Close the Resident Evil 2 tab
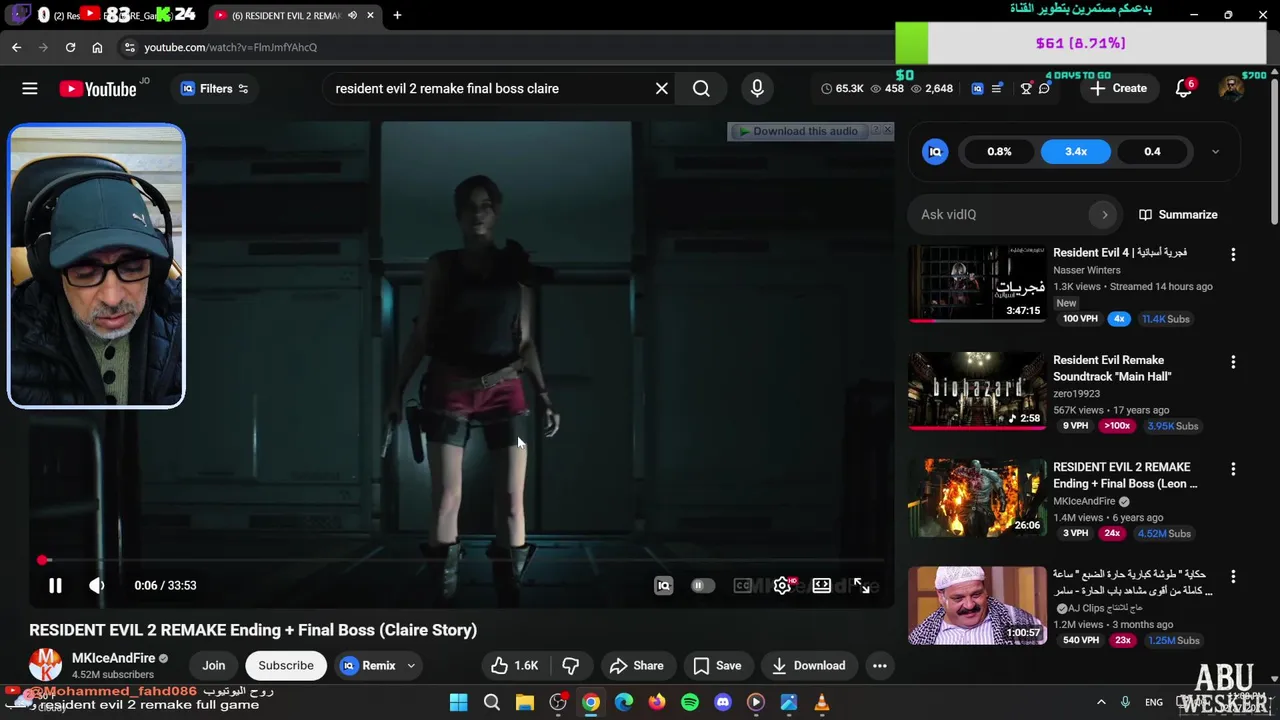 click(370, 15)
